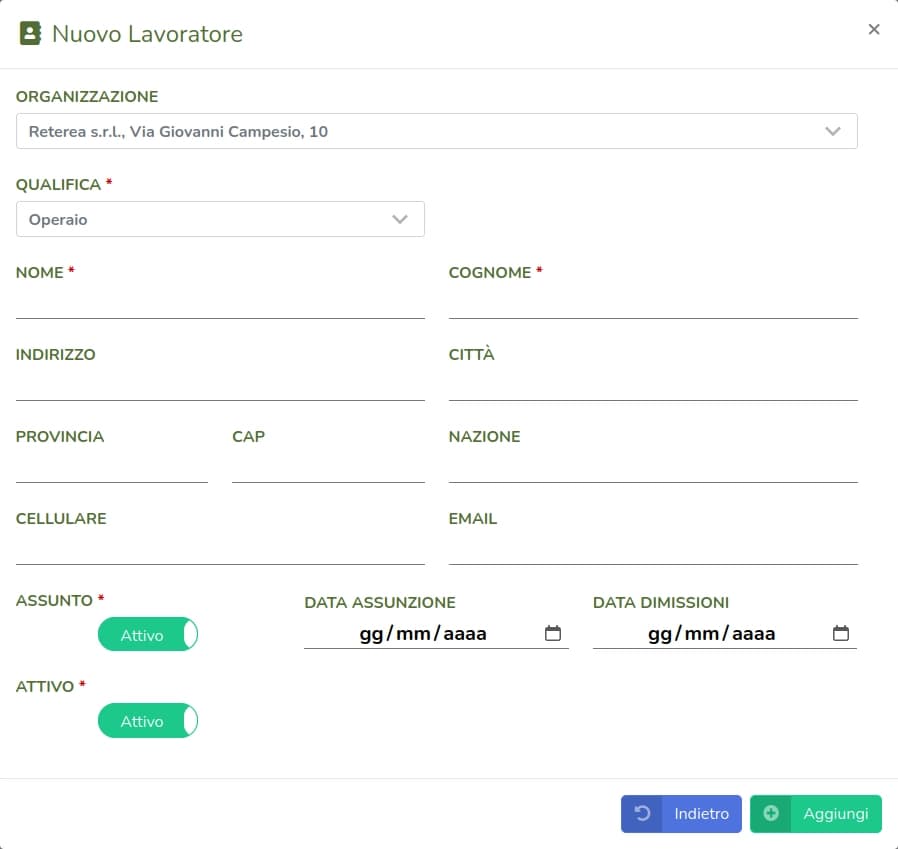The height and width of the screenshot is (849, 898).
Task: Click the ASSUNTO label
Action: [54, 600]
